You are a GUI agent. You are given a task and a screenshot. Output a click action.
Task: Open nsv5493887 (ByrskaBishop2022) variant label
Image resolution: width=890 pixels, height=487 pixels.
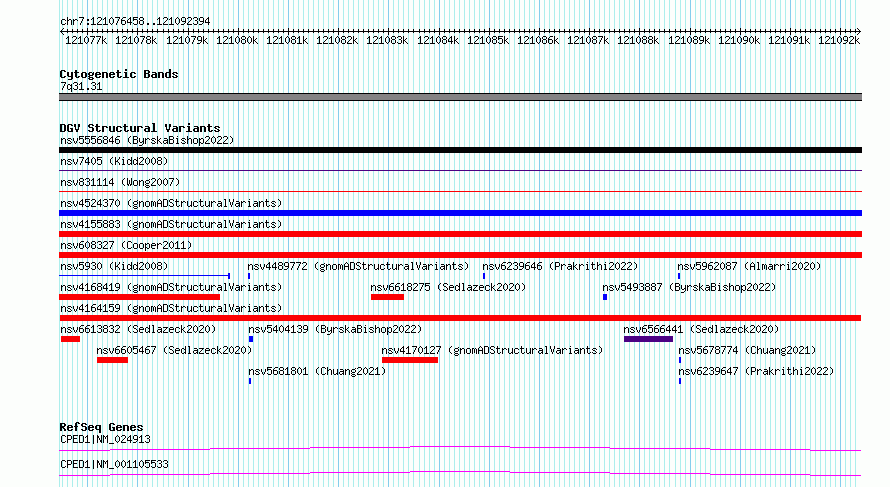[x=689, y=287]
